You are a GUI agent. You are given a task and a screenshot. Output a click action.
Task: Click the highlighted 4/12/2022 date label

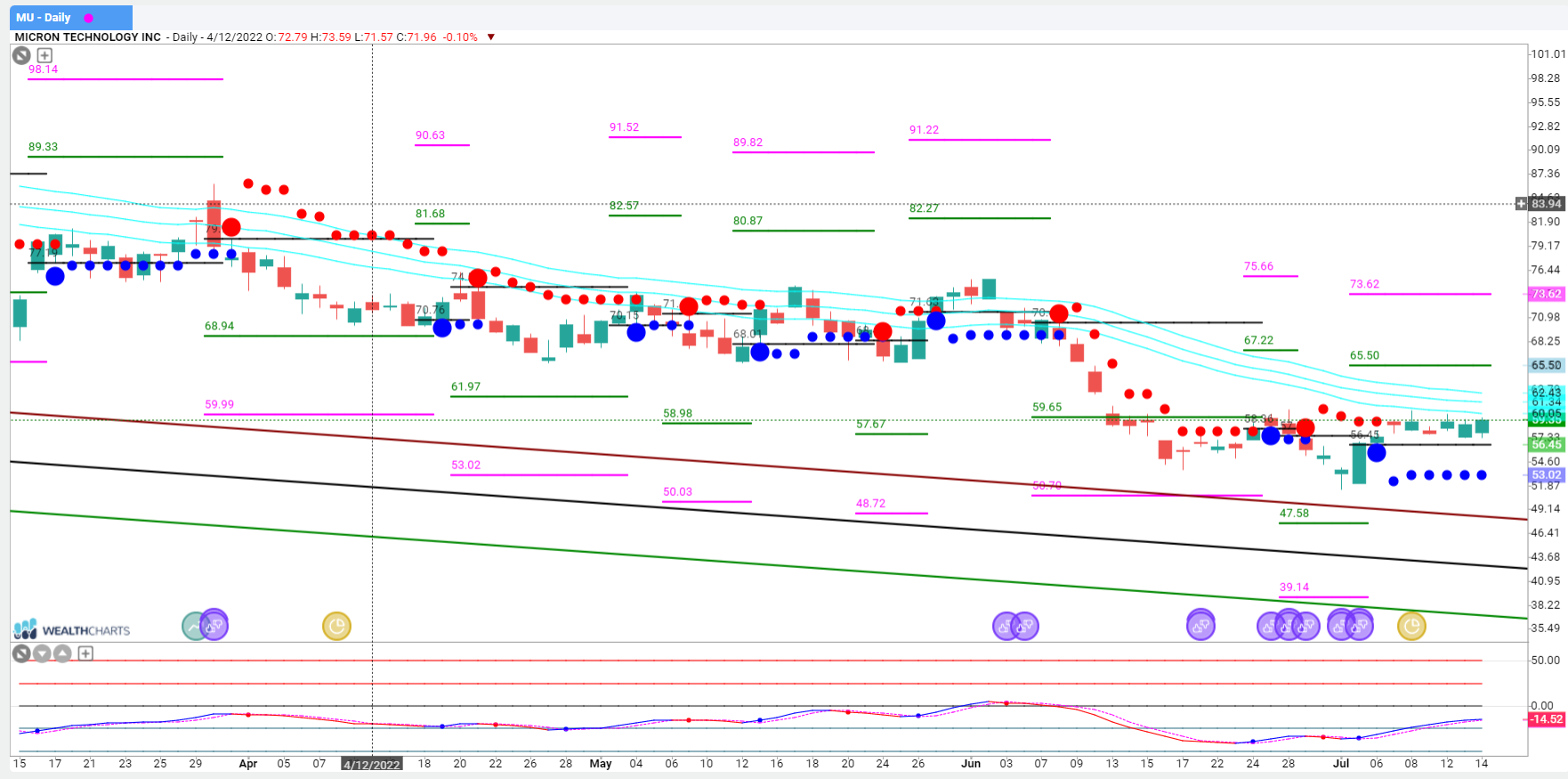(x=372, y=764)
